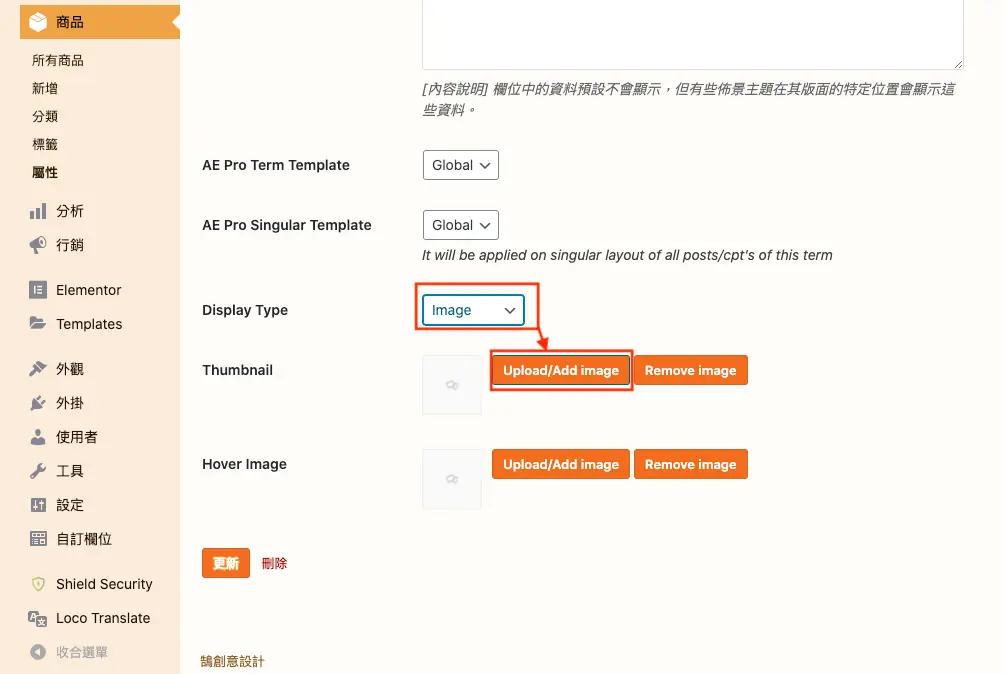Screen dimensions: 1004x674
Task: Open 使用者 users person icon
Action: (x=38, y=437)
